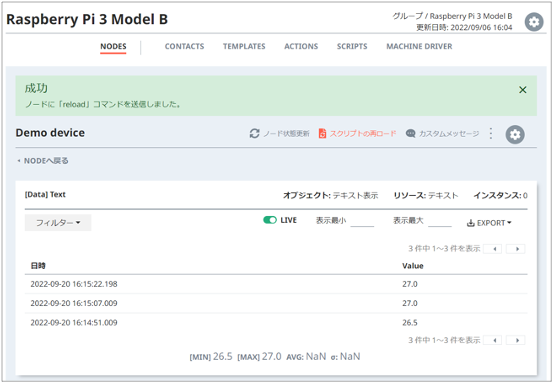Click スクリプトの再ロード button

357,133
